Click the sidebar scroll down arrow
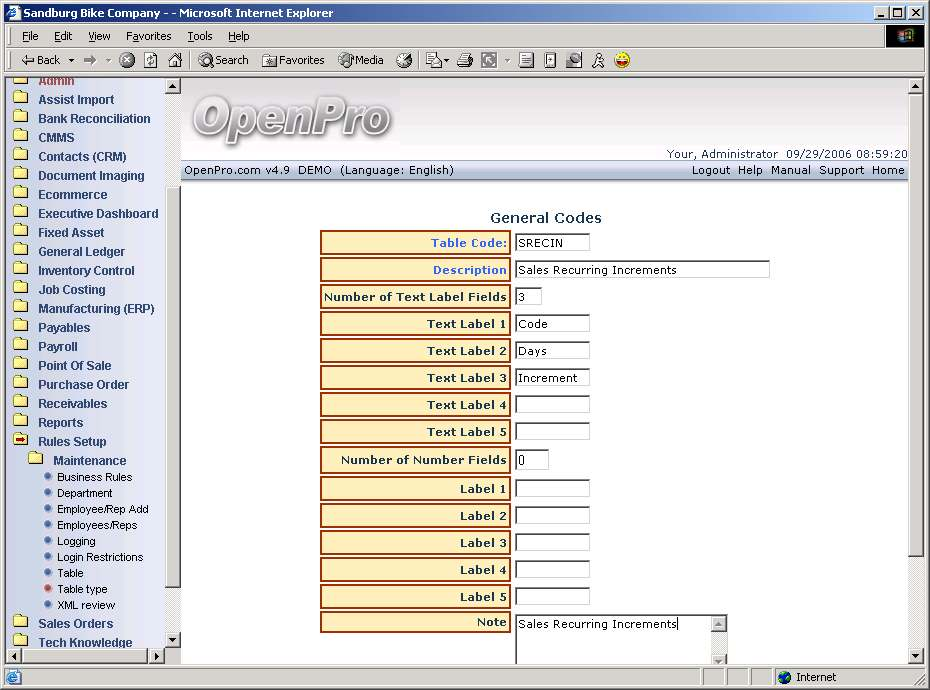This screenshot has height=690, width=930. coord(172,639)
